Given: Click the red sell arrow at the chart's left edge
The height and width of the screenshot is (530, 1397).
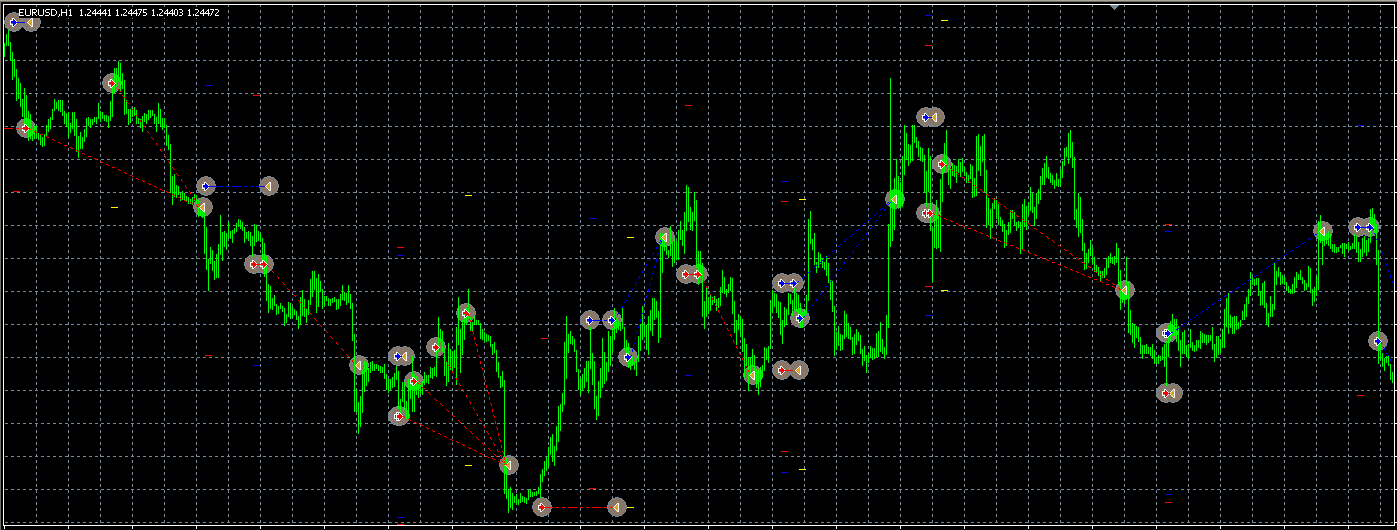Looking at the screenshot, I should [x=25, y=128].
